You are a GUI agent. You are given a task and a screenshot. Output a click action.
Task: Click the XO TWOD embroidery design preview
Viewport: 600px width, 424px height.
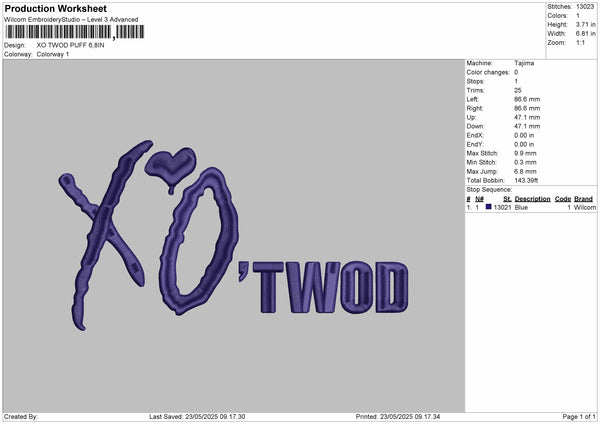tap(234, 235)
